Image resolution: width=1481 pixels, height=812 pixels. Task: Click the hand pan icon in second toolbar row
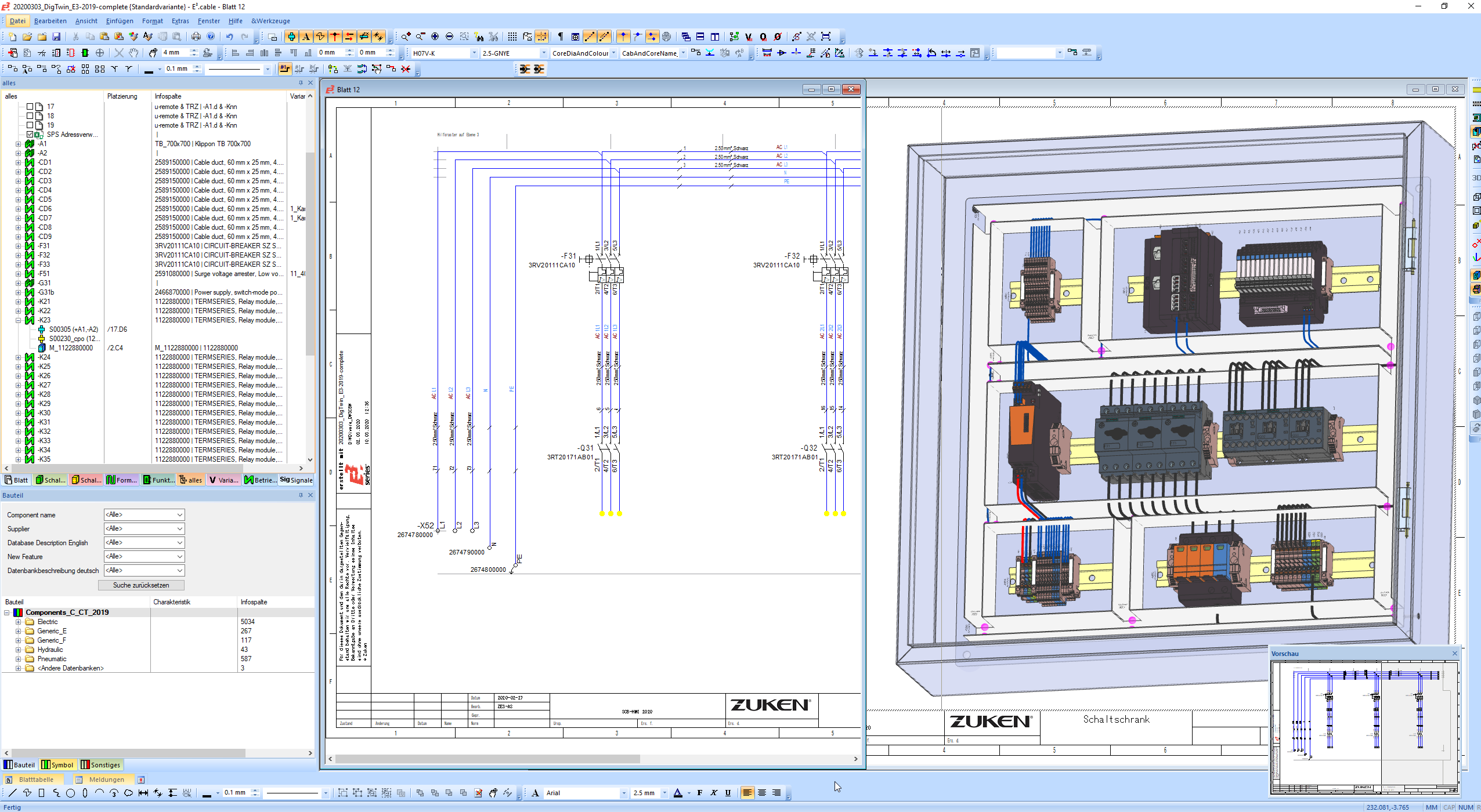[133, 53]
